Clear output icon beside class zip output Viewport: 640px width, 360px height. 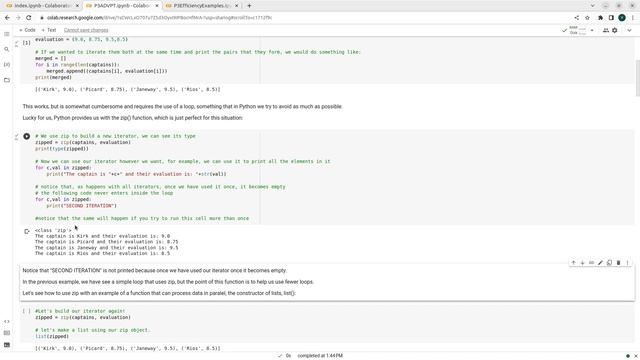(27, 231)
